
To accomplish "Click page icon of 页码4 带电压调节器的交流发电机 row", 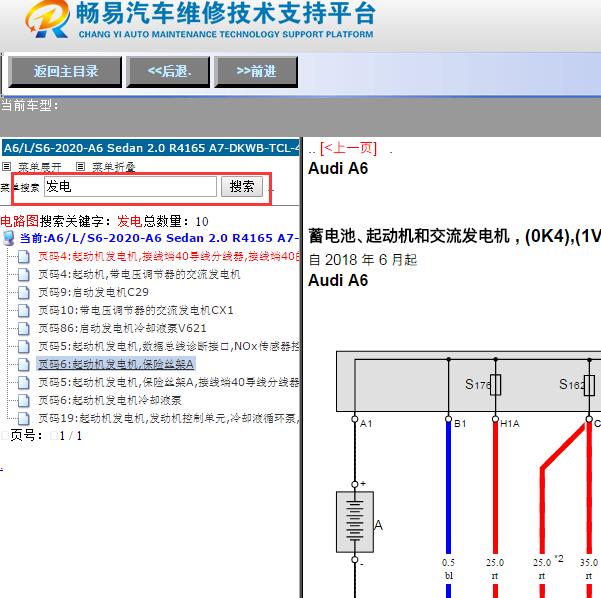I will pos(24,274).
